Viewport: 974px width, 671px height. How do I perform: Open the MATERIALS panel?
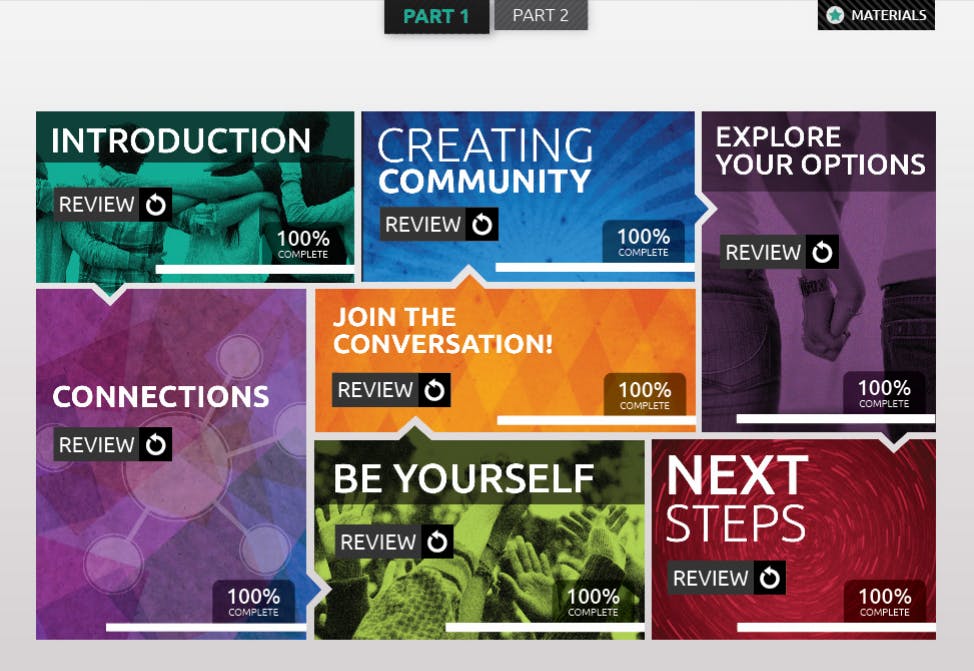[888, 15]
